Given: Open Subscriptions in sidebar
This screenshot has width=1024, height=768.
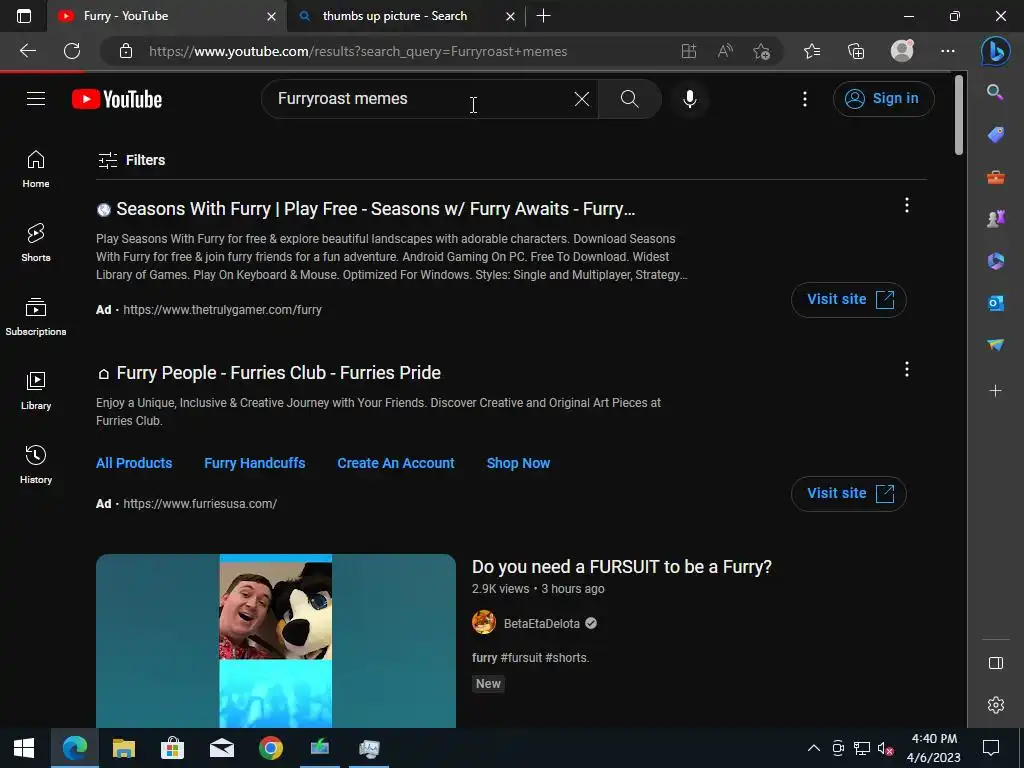Looking at the screenshot, I should point(36,317).
